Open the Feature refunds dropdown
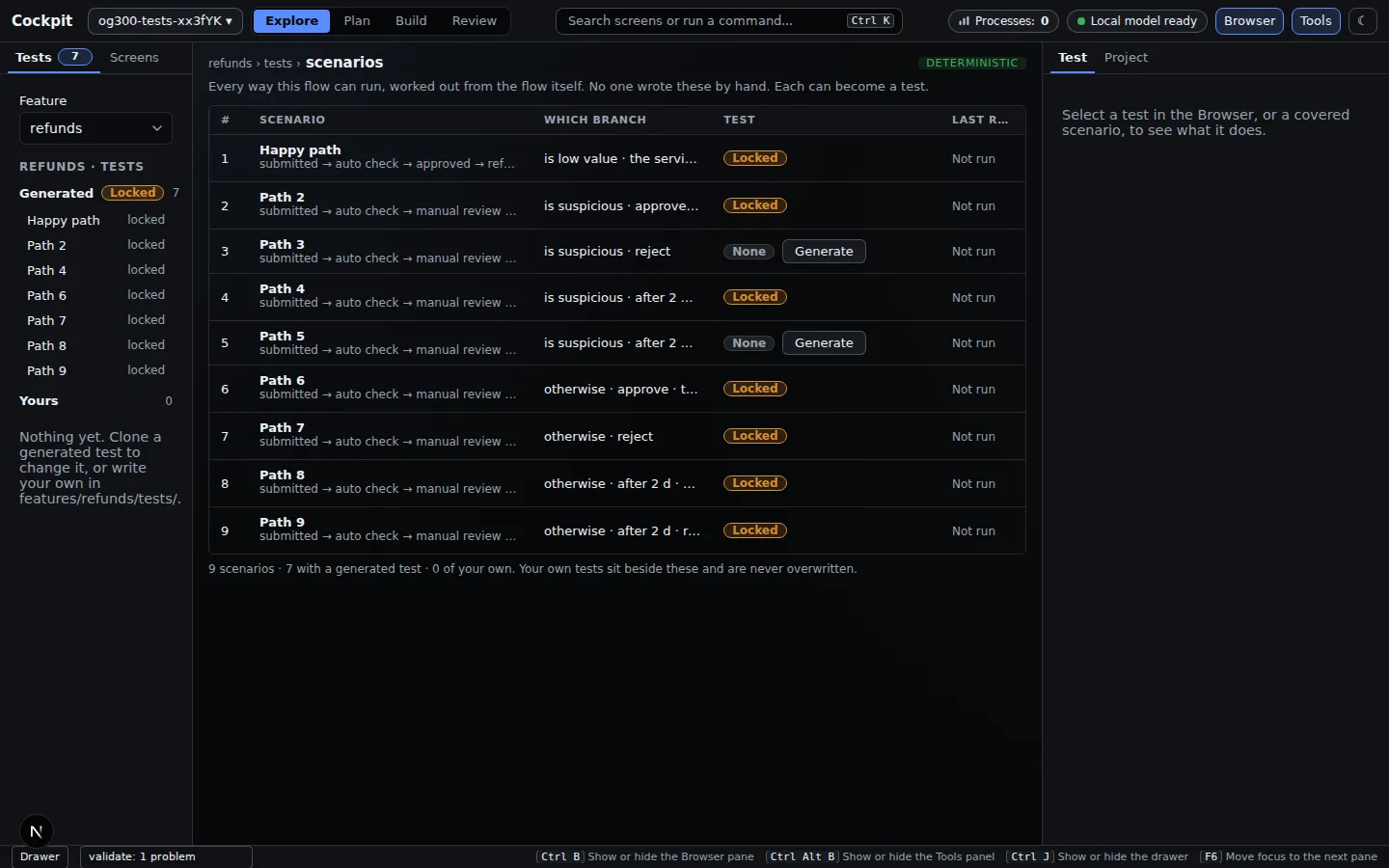 coord(95,128)
